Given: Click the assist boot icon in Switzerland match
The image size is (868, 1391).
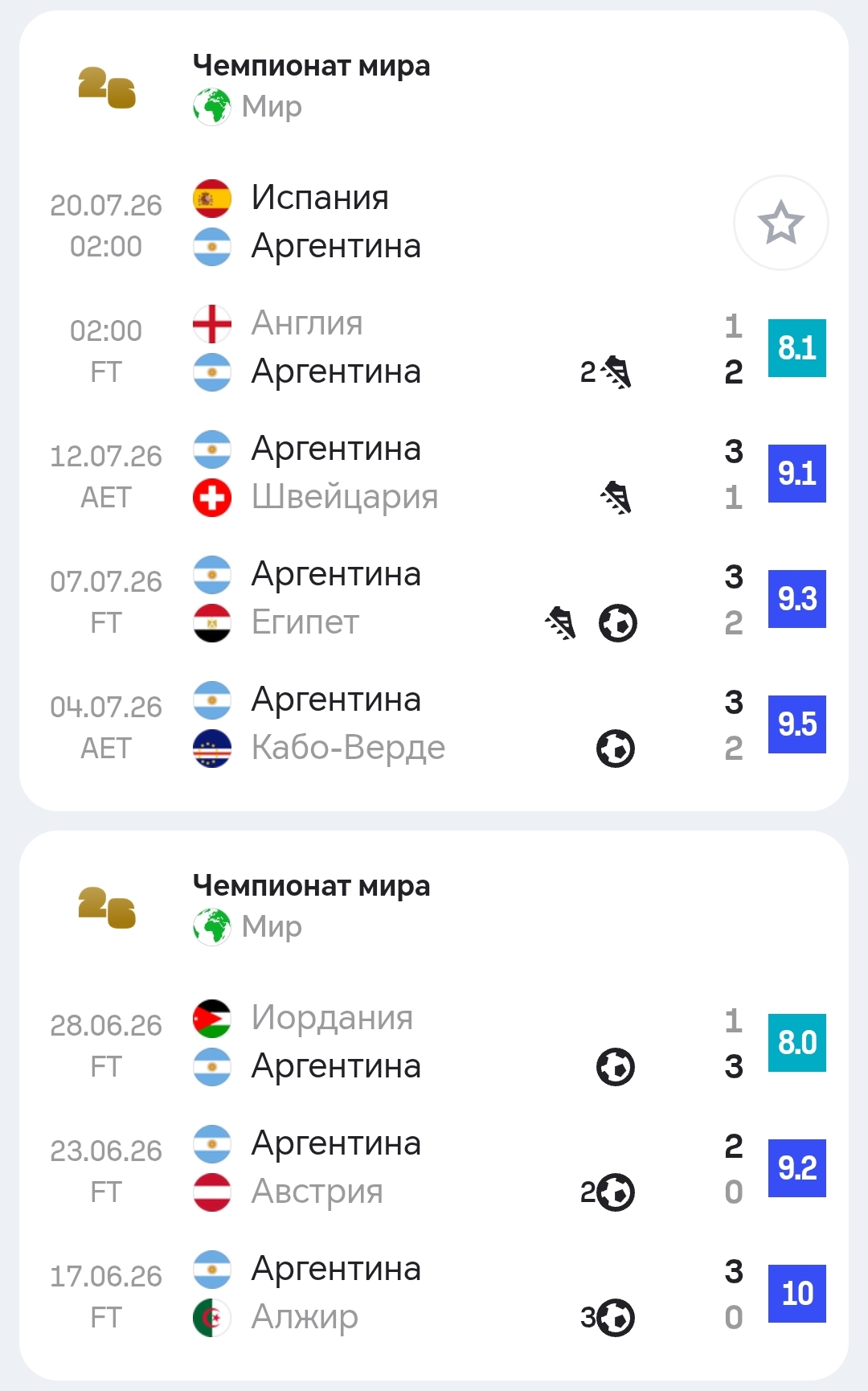Looking at the screenshot, I should [616, 498].
